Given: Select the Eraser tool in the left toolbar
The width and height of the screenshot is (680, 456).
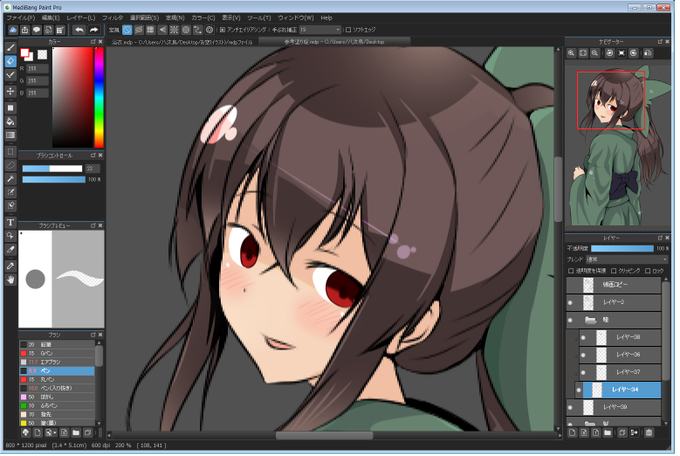Looking at the screenshot, I should tap(11, 62).
